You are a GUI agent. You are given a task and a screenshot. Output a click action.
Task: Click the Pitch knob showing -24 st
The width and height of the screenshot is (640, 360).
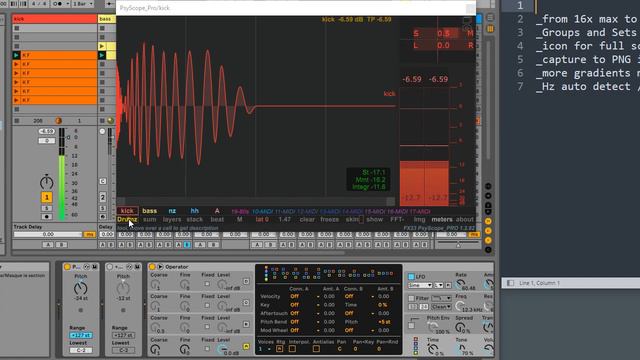click(x=80, y=289)
